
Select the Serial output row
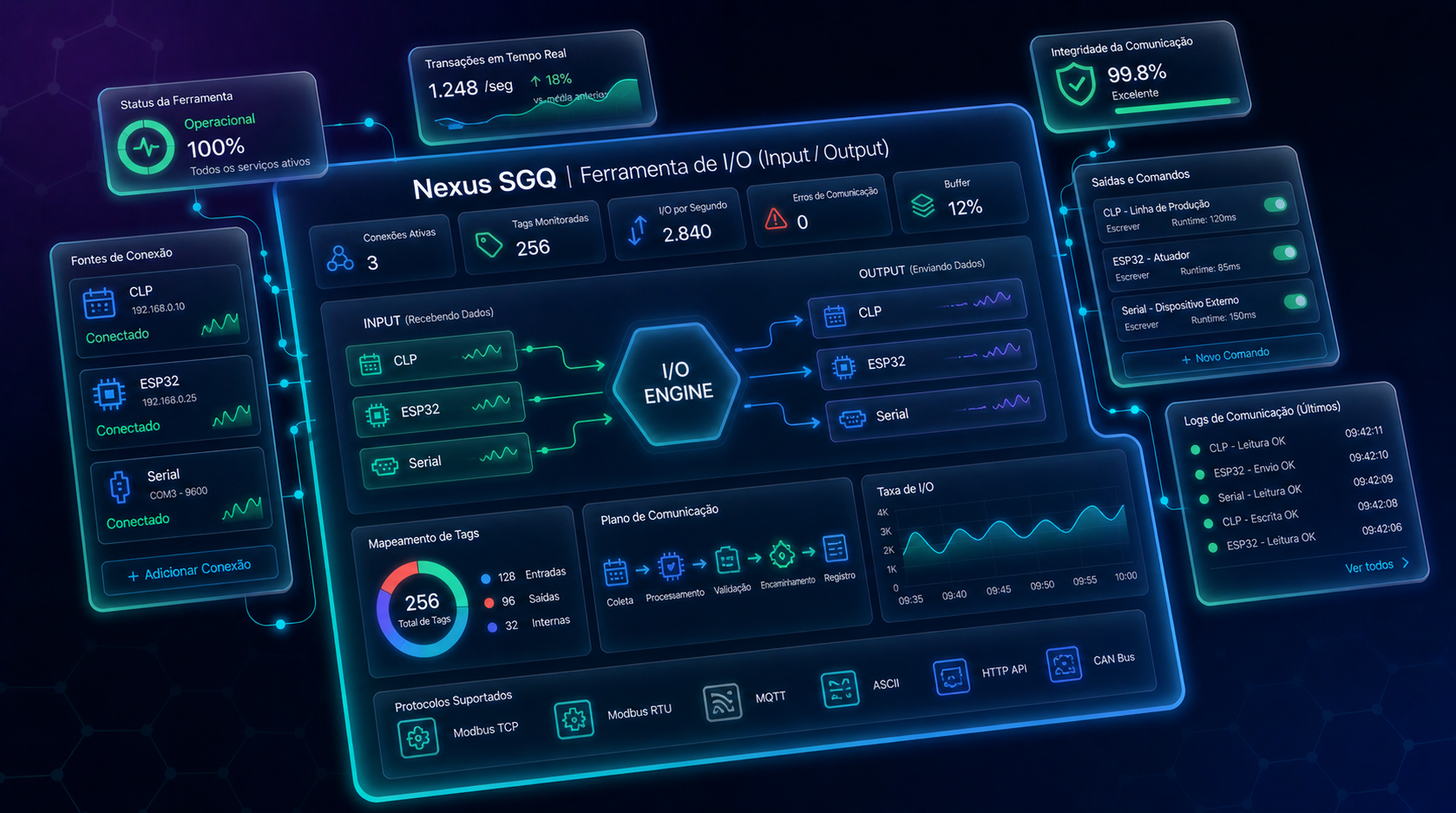coord(935,411)
